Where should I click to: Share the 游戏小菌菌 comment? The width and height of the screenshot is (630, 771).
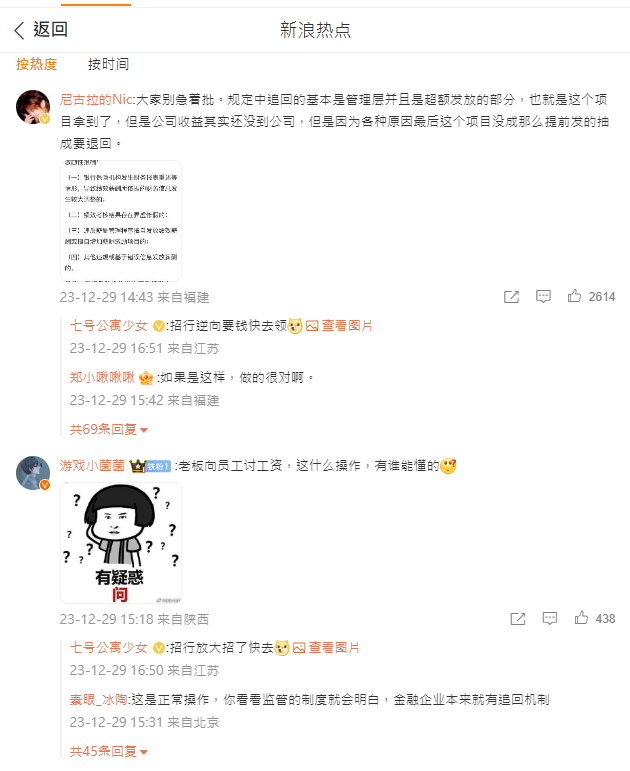[x=518, y=619]
